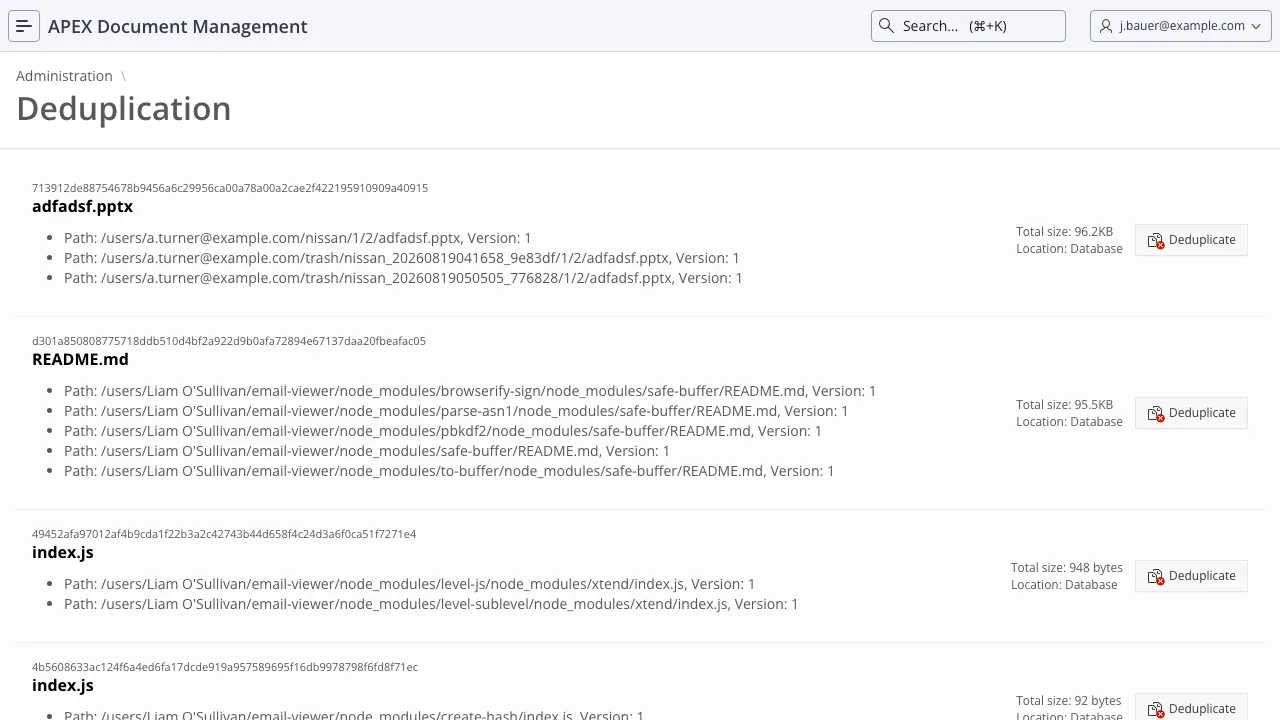
Task: Focus the Search field
Action: 968,26
